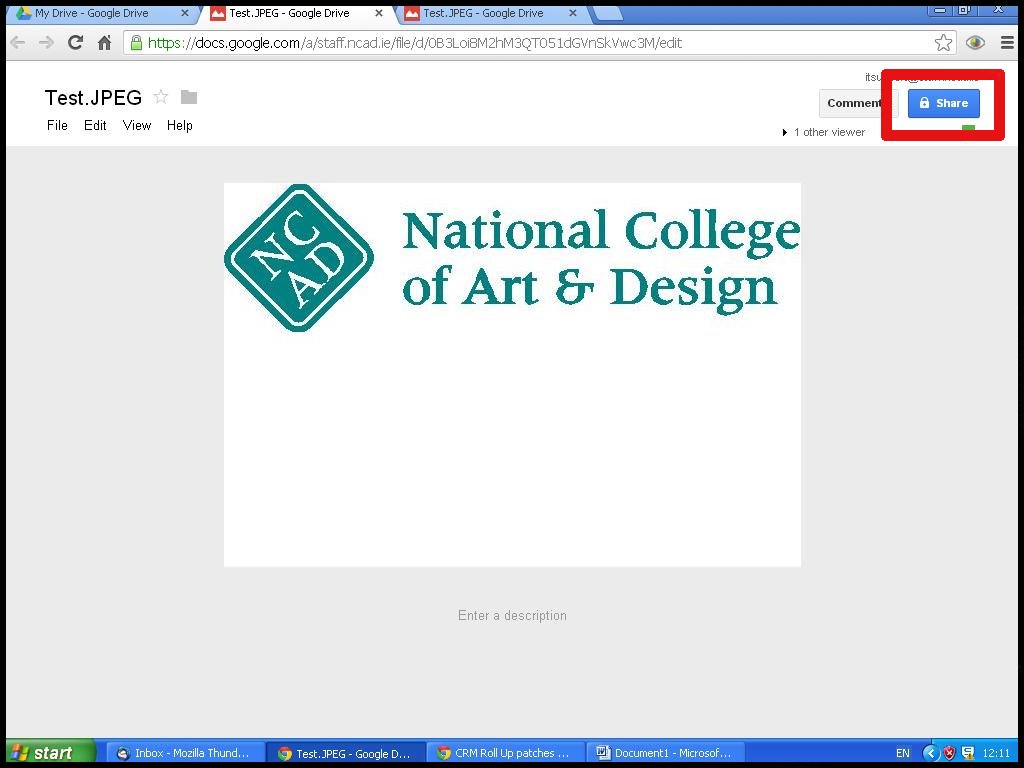Click the Comments button
This screenshot has height=768, width=1024.
858,103
